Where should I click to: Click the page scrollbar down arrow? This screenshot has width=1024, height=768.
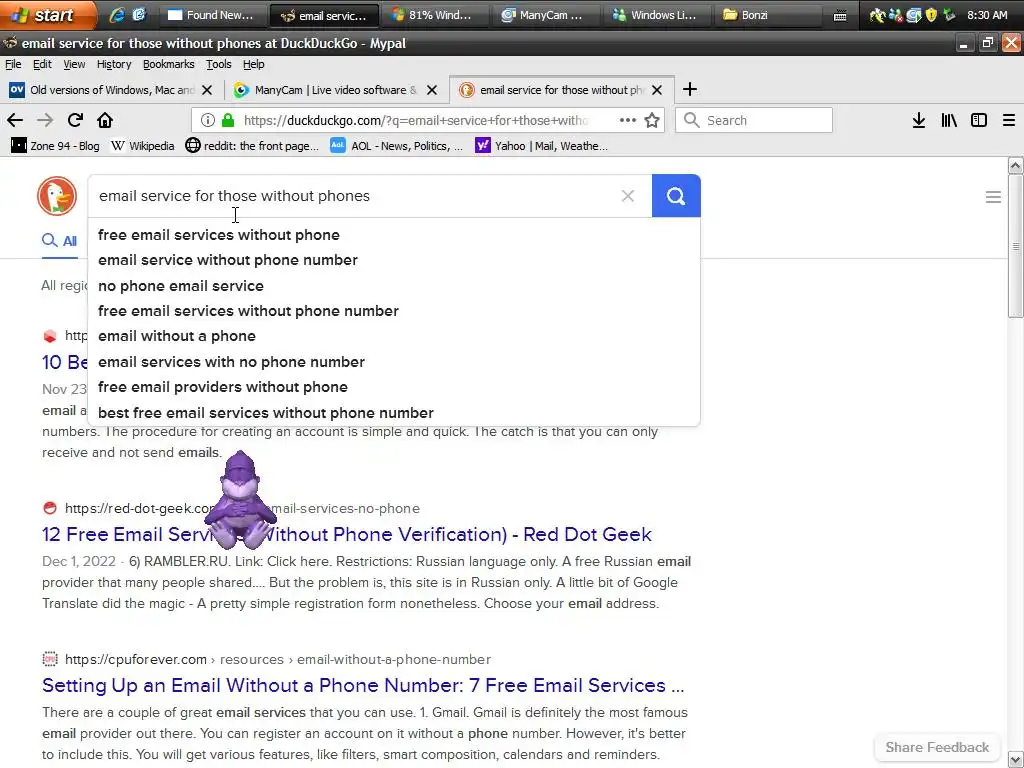1015,760
